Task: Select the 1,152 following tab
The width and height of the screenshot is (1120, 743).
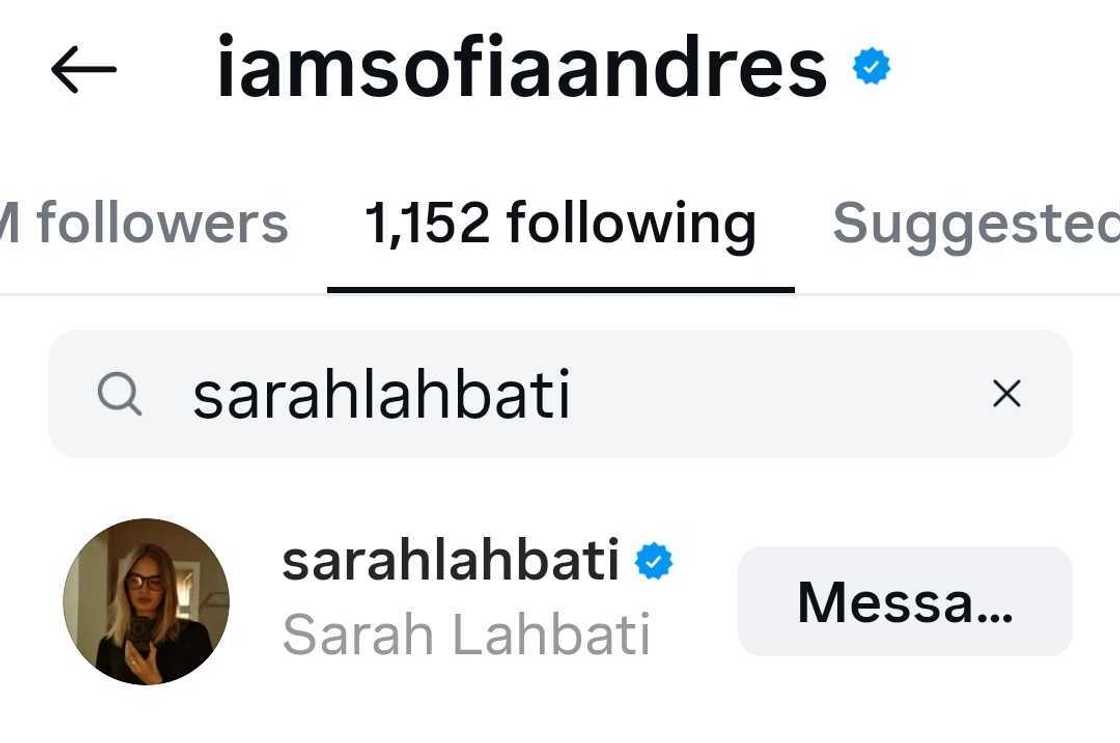Action: point(561,224)
